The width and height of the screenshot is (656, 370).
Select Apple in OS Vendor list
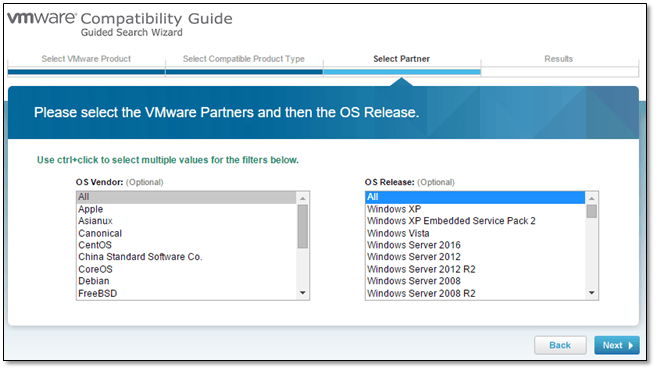tap(187, 209)
